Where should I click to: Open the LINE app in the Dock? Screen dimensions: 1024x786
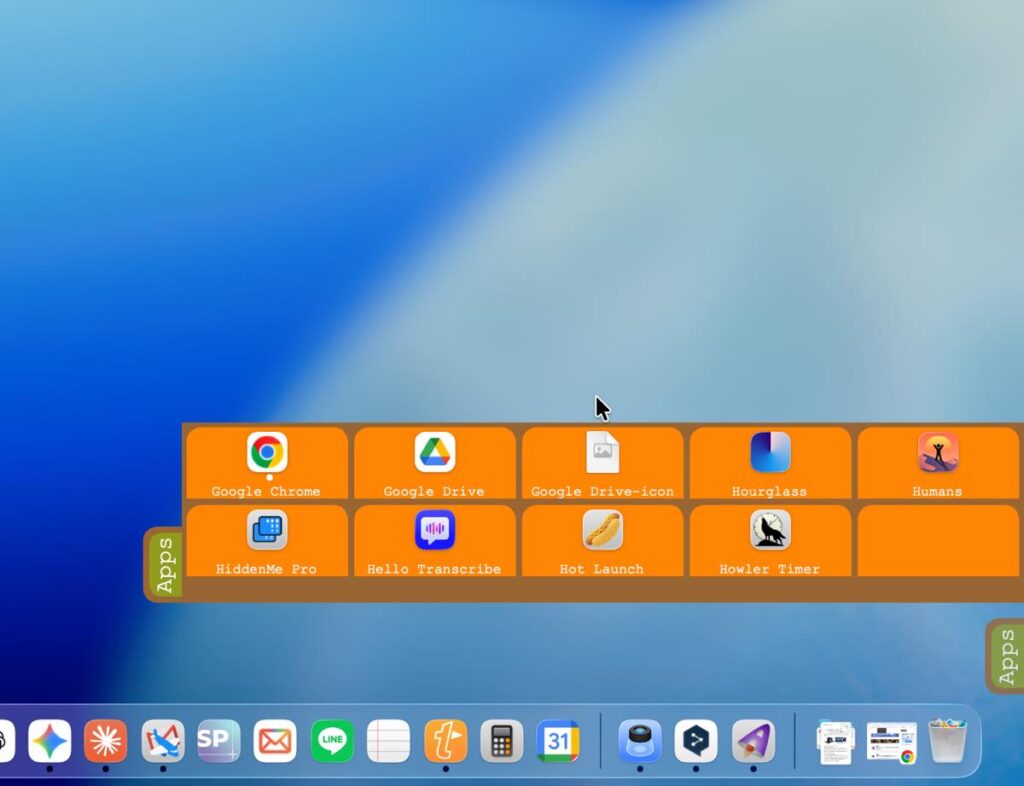click(332, 741)
